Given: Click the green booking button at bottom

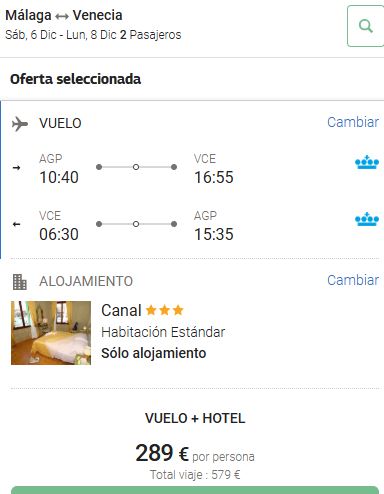Looking at the screenshot, I should tap(195, 490).
